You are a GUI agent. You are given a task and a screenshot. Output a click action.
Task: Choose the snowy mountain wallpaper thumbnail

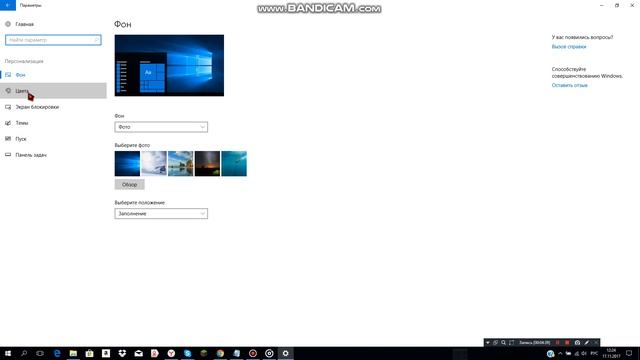click(x=154, y=164)
